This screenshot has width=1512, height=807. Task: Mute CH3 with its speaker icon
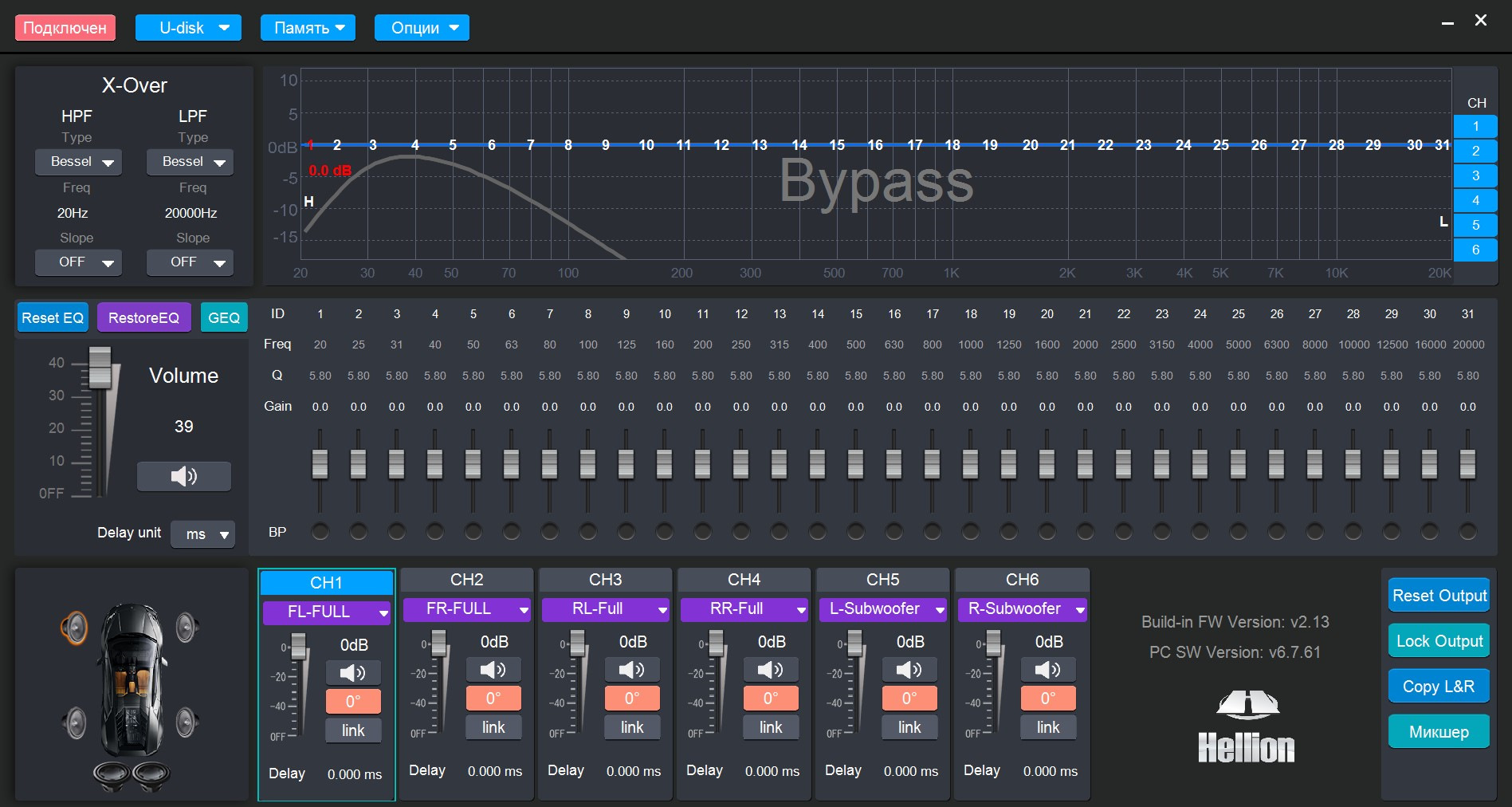[x=631, y=669]
